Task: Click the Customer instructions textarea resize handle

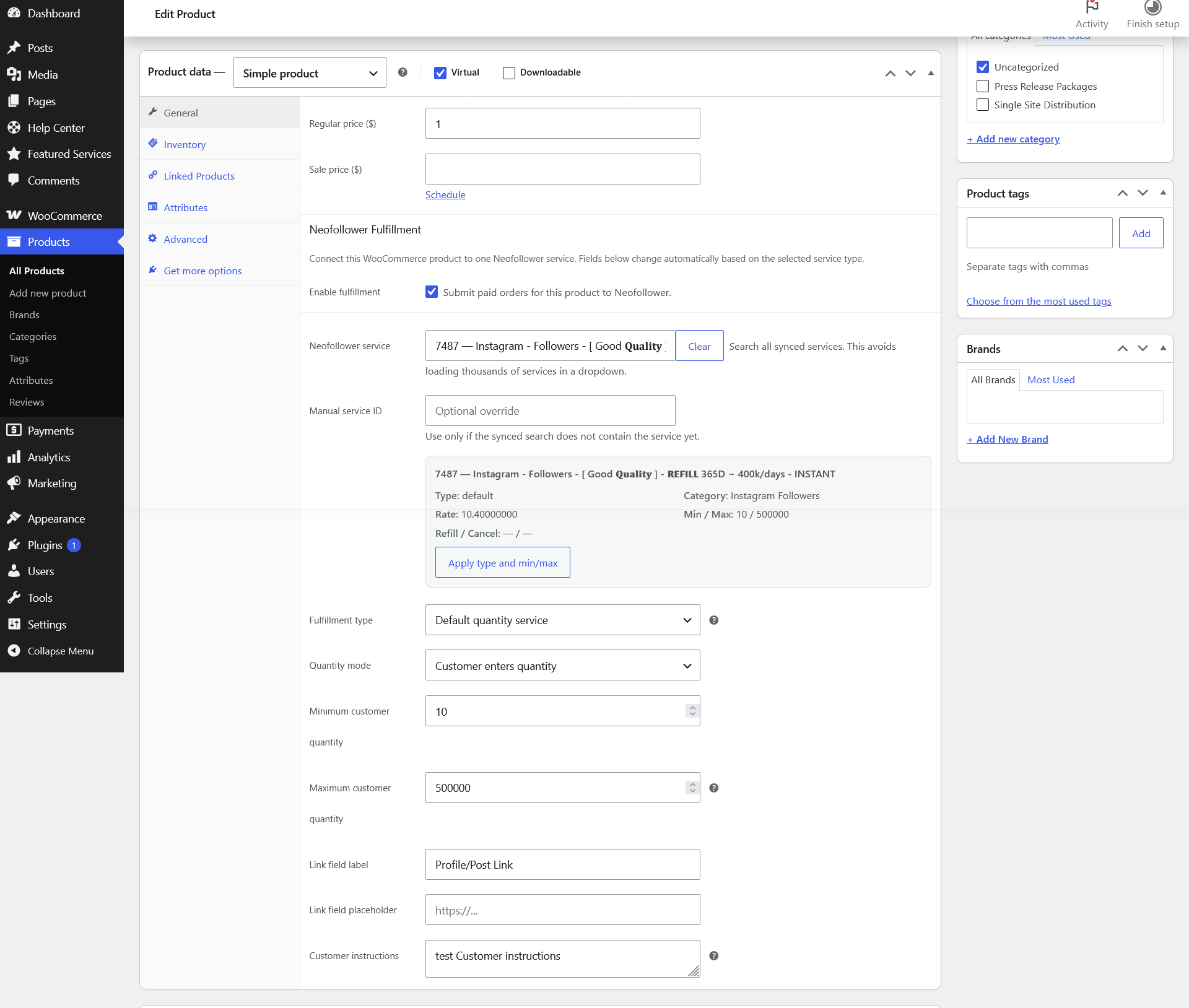Action: pyautogui.click(x=694, y=971)
